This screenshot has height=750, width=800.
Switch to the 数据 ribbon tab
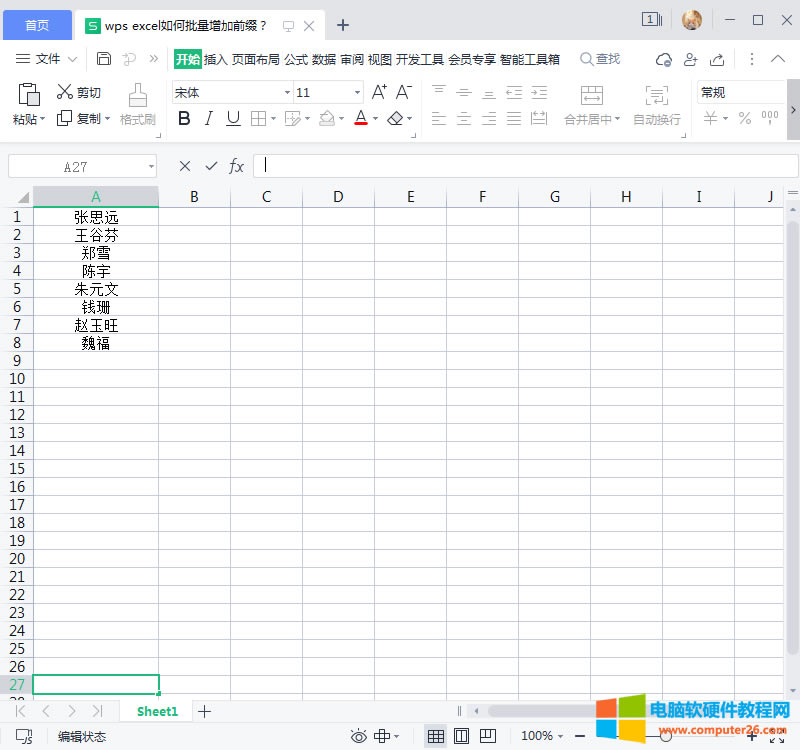coord(323,59)
